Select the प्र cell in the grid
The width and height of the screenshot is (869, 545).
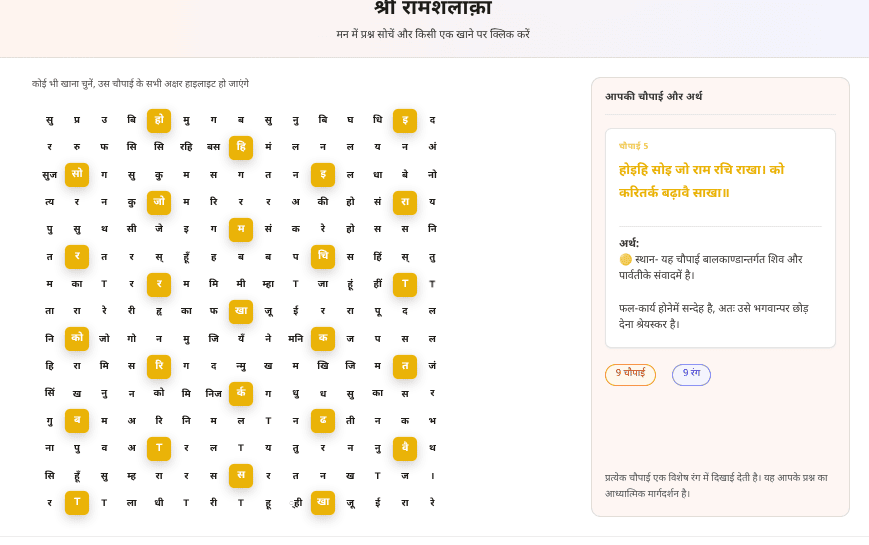77,120
